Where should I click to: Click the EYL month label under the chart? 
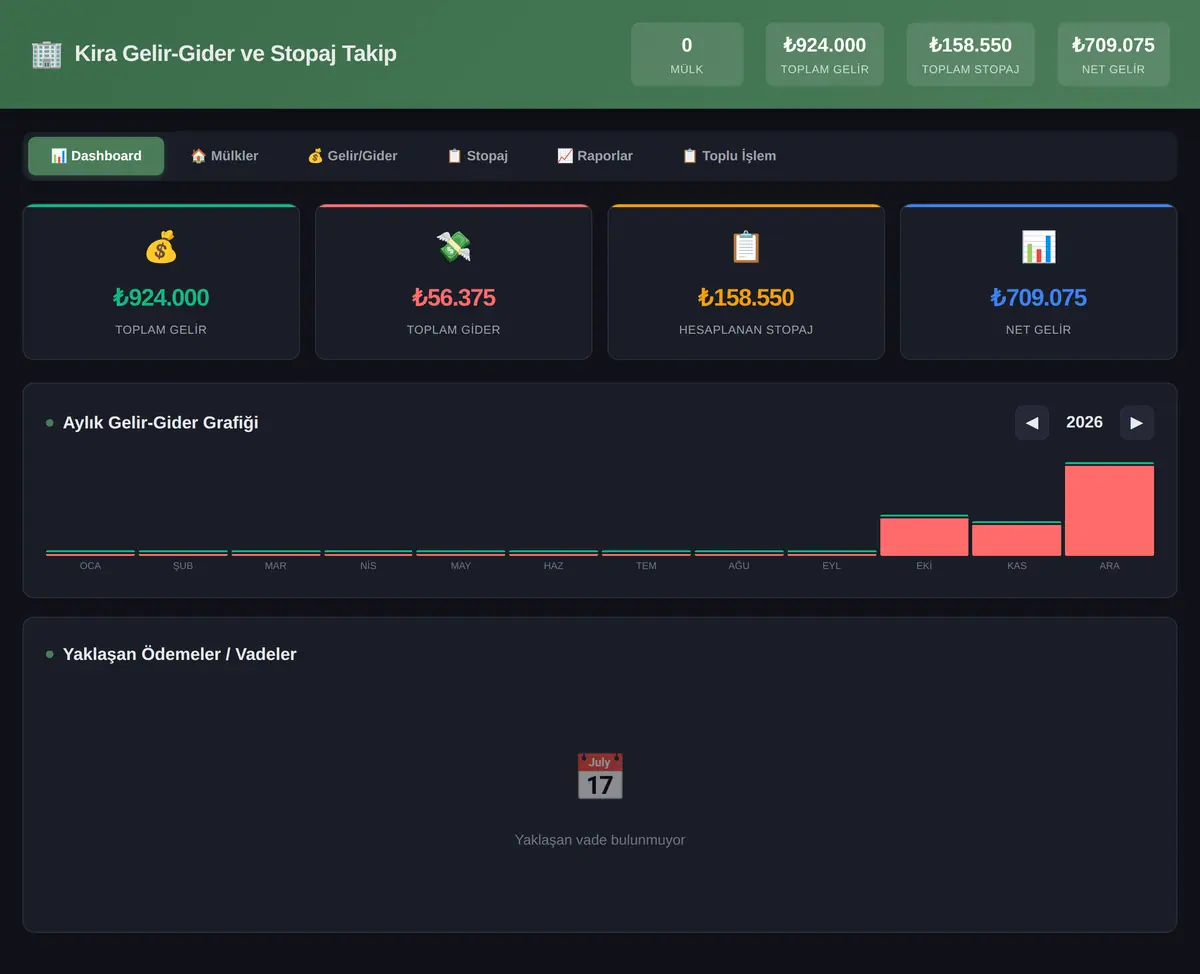pos(832,566)
